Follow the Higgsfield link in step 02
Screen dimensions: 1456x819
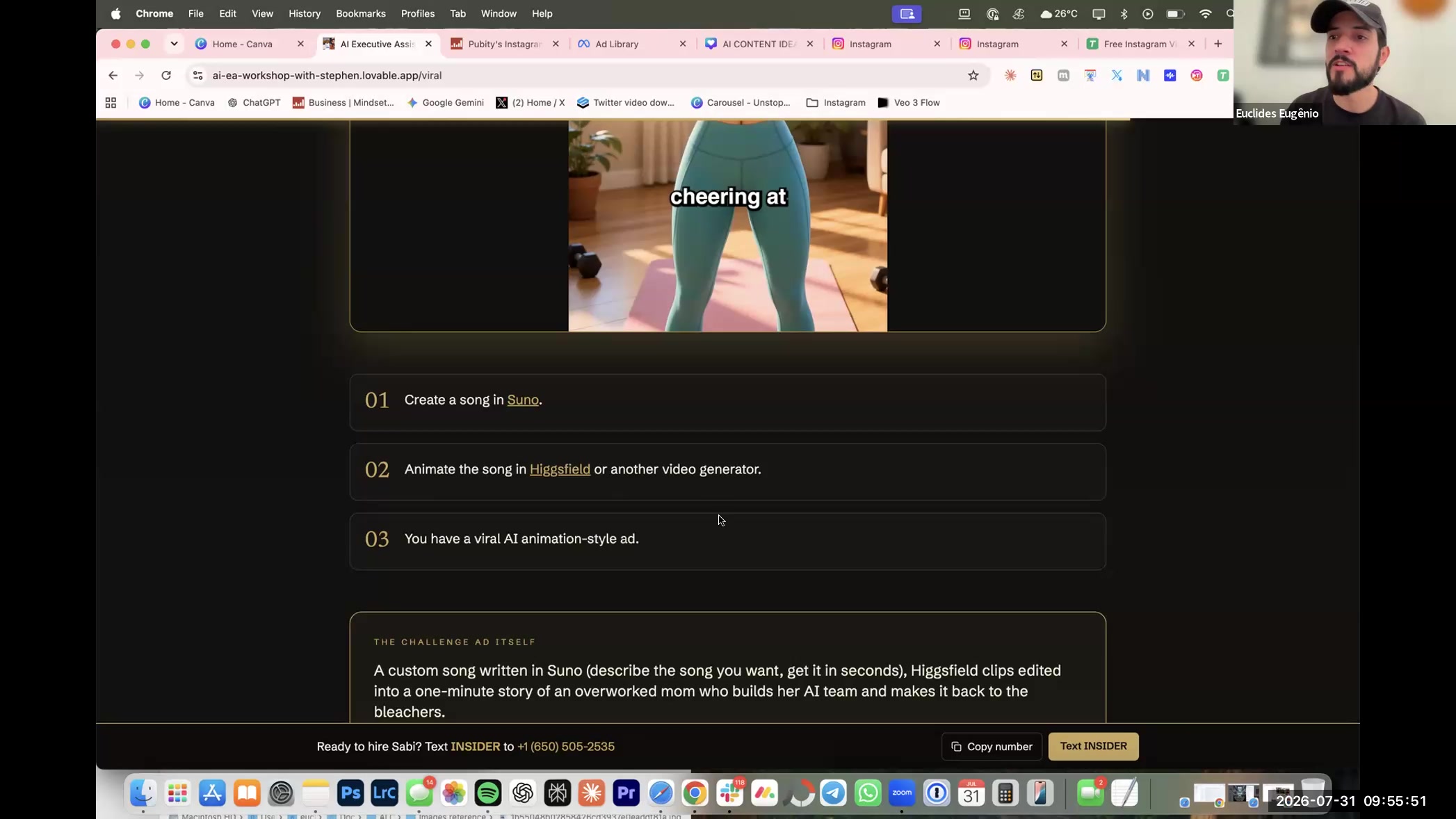point(560,469)
